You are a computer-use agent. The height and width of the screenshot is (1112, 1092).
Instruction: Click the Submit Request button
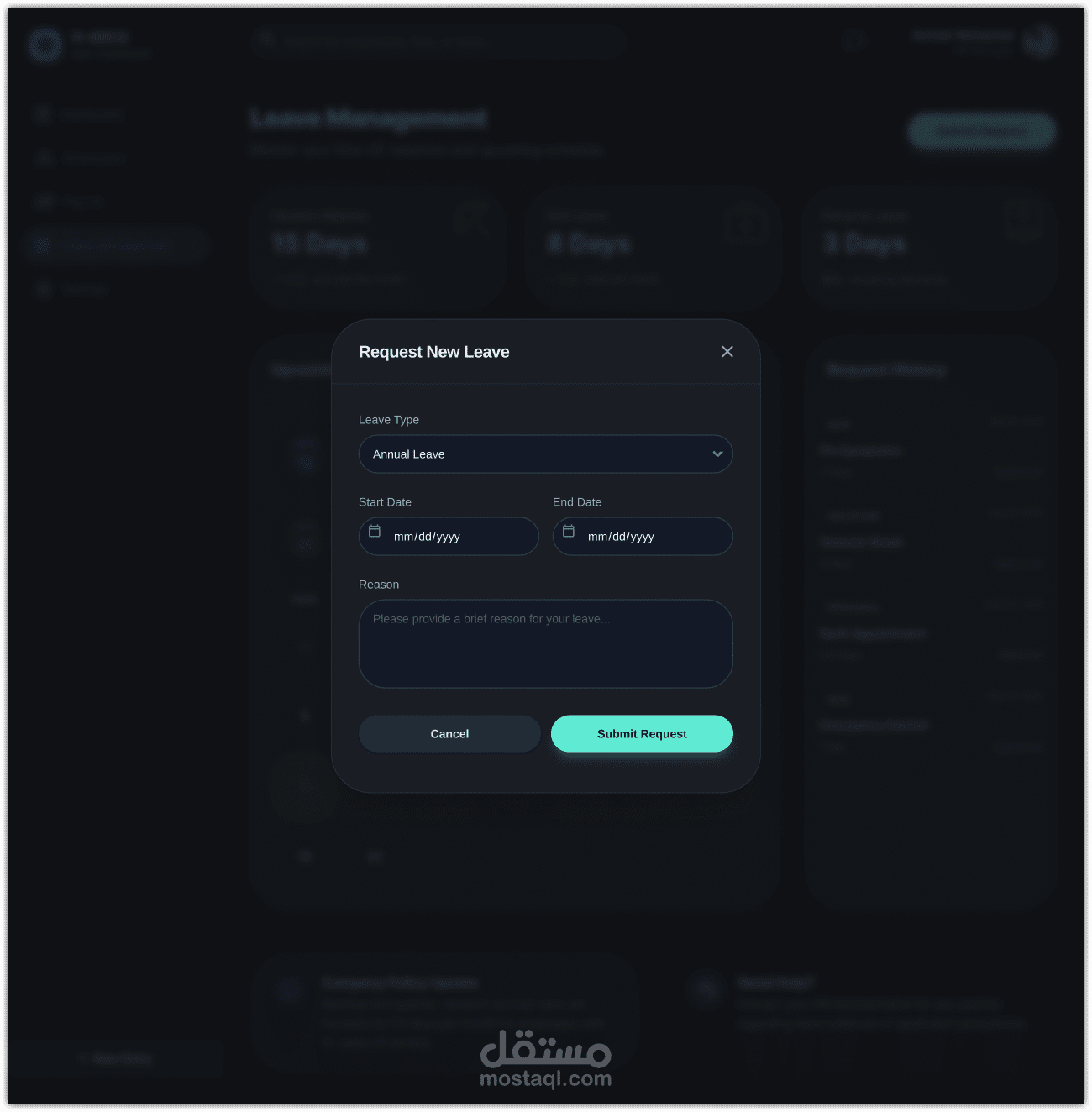tap(642, 734)
